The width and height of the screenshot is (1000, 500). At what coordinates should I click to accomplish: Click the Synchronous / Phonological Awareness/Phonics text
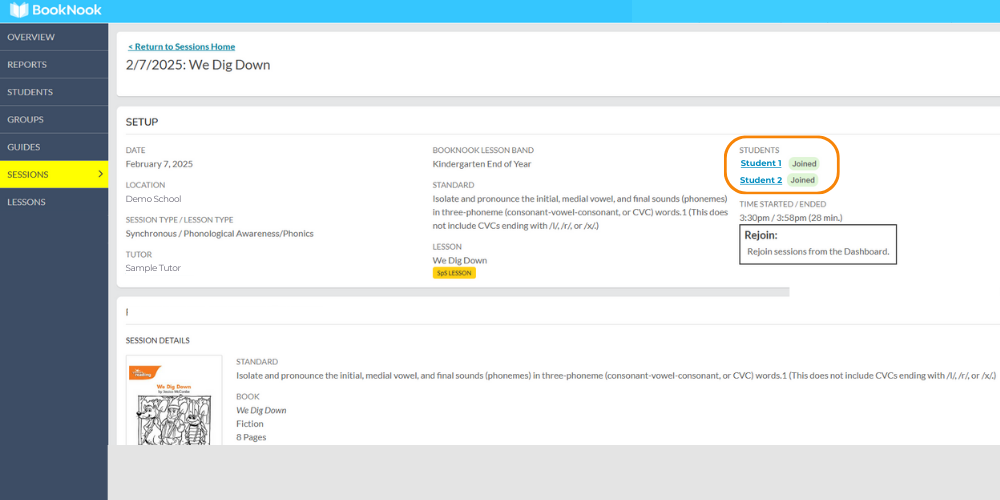point(219,233)
